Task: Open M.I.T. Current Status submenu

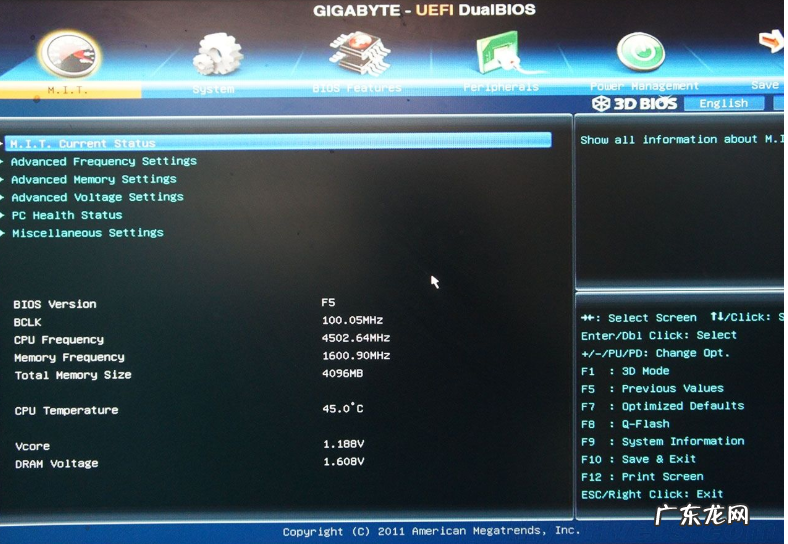Action: click(x=278, y=142)
